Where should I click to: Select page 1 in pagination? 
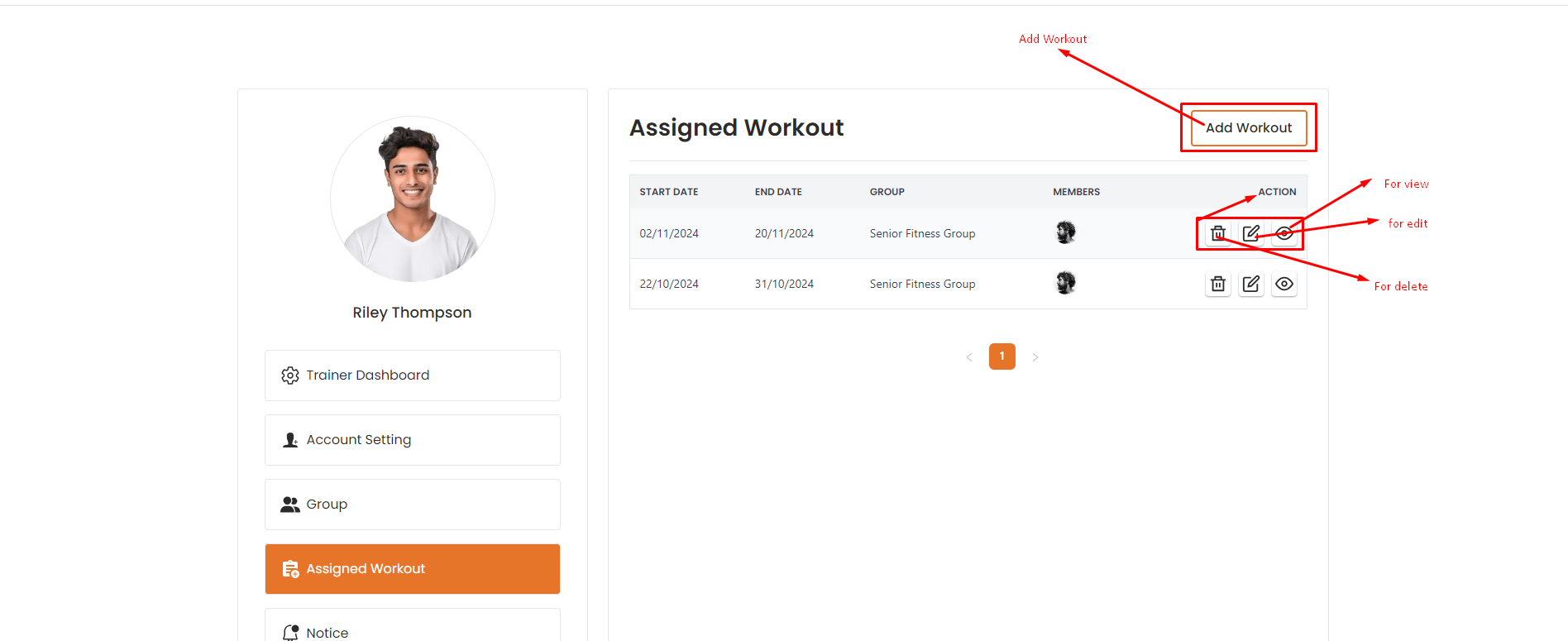(x=1002, y=356)
